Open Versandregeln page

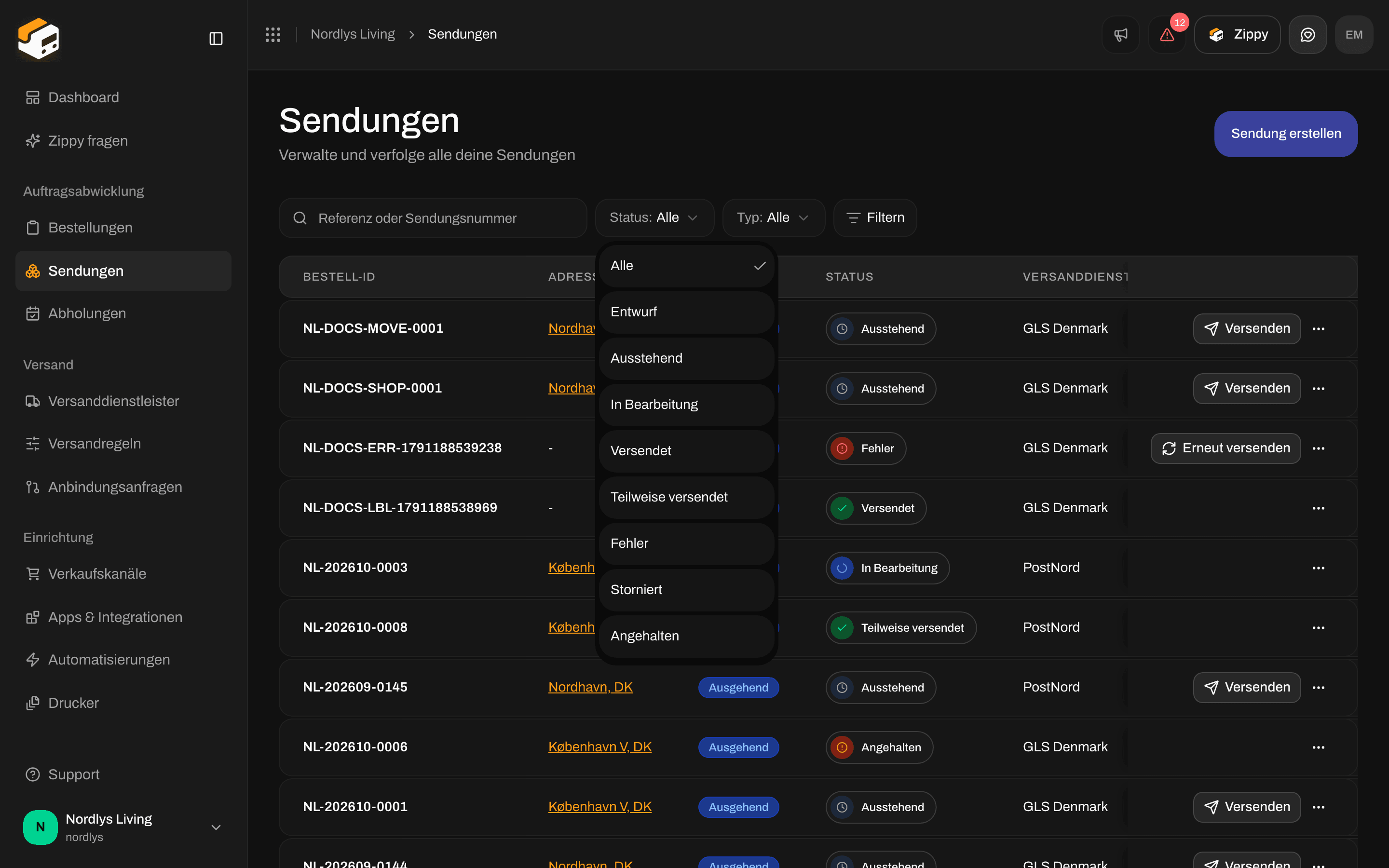click(123, 444)
